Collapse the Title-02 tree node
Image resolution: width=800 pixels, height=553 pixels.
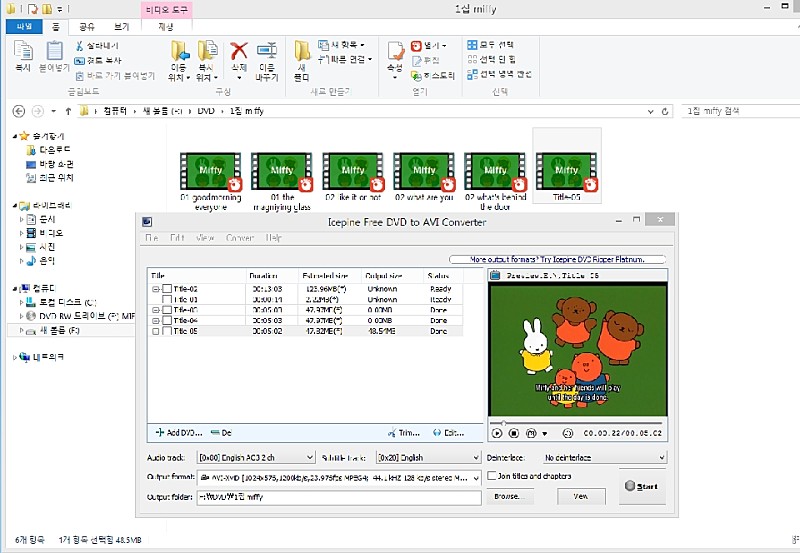(156, 289)
